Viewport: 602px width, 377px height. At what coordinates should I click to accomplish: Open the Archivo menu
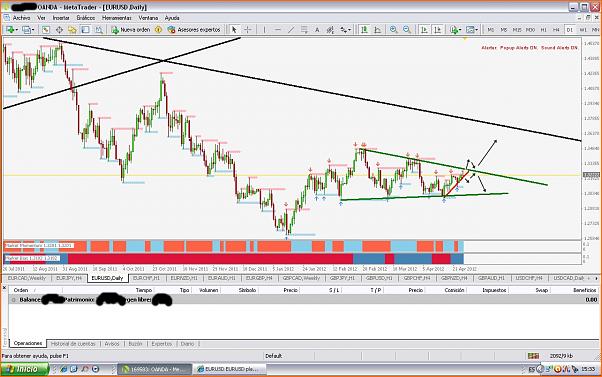[21, 18]
